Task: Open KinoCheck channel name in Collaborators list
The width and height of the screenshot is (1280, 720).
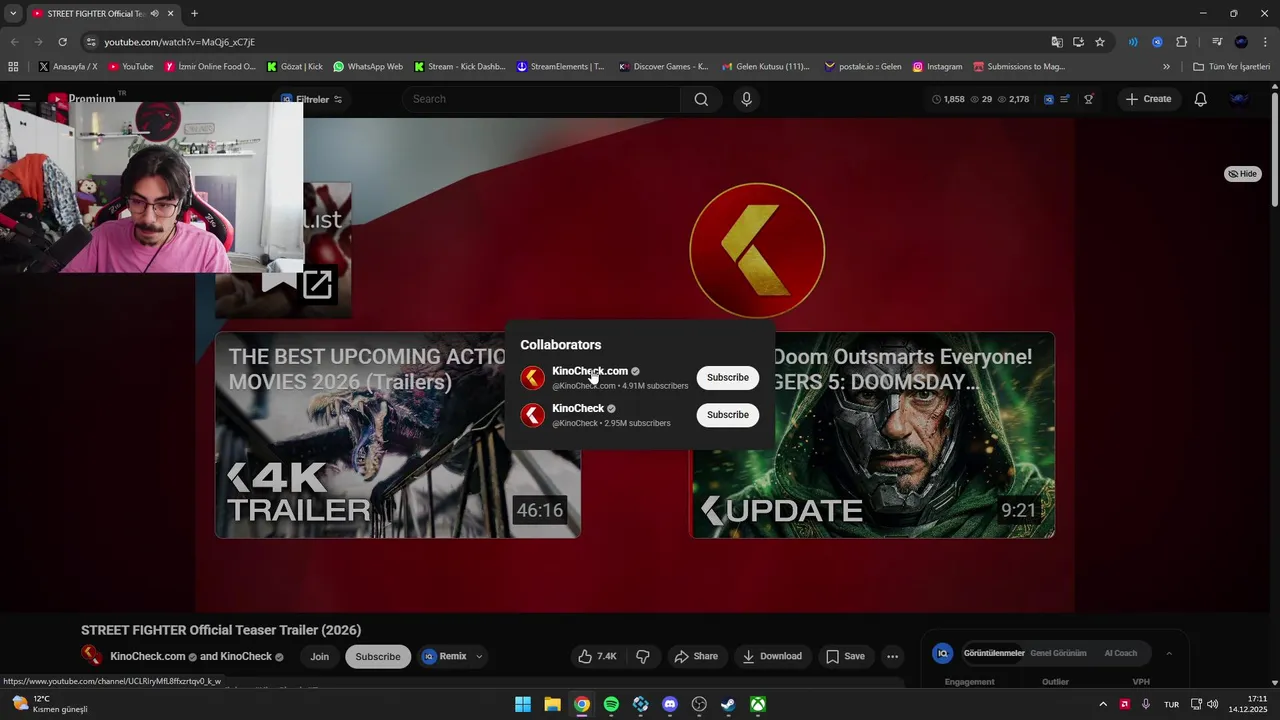Action: point(578,408)
